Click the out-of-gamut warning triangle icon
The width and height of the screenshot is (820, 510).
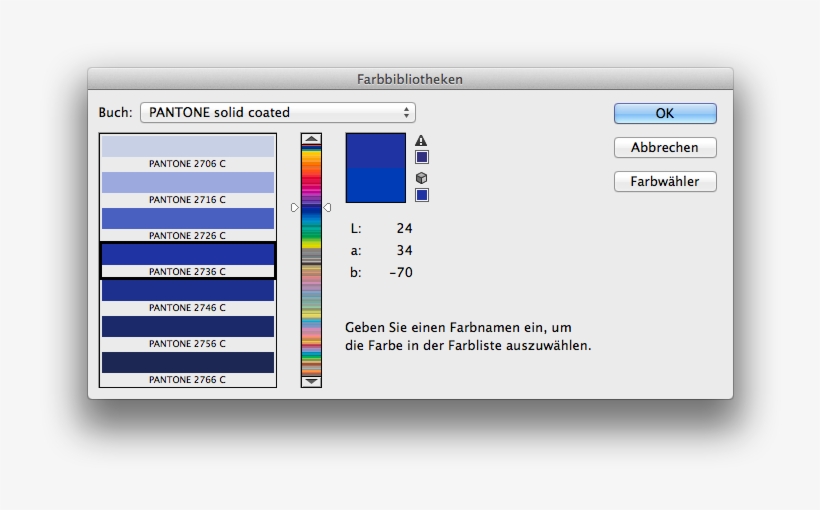click(x=421, y=141)
